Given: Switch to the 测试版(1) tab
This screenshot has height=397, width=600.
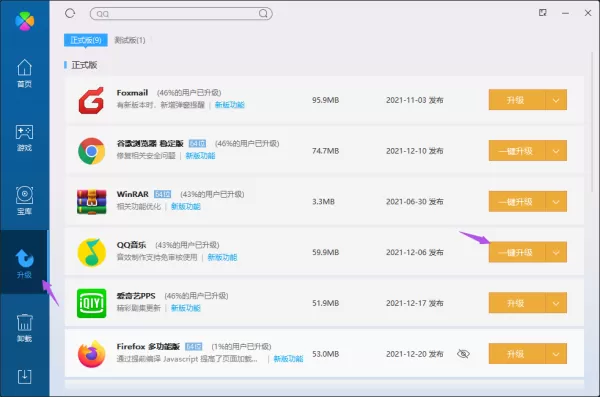Looking at the screenshot, I should 130,40.
